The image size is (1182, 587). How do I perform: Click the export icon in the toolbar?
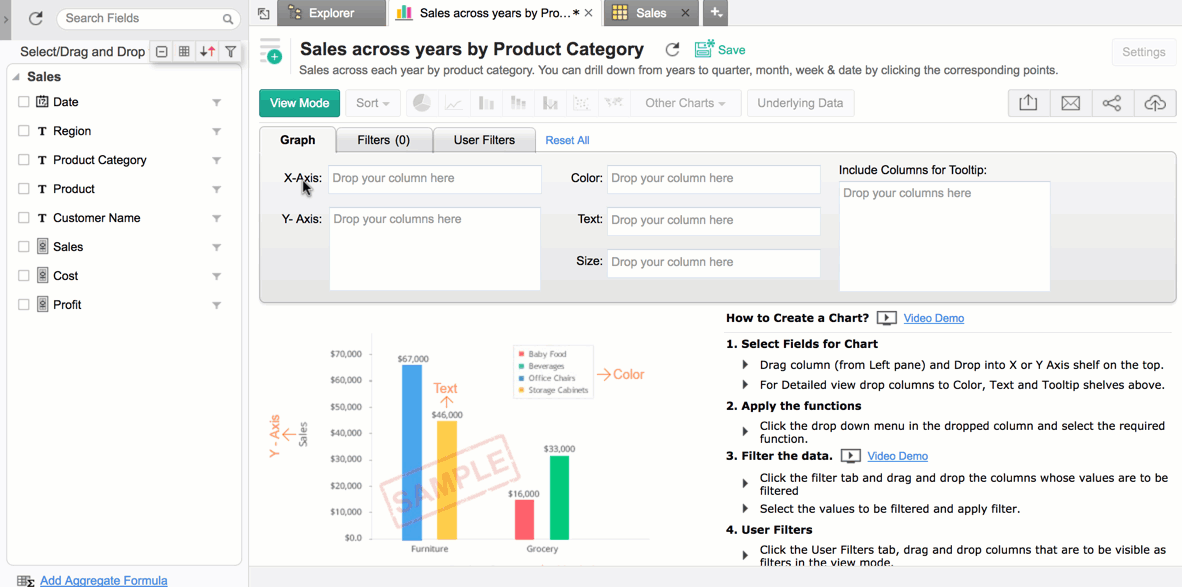(1028, 103)
